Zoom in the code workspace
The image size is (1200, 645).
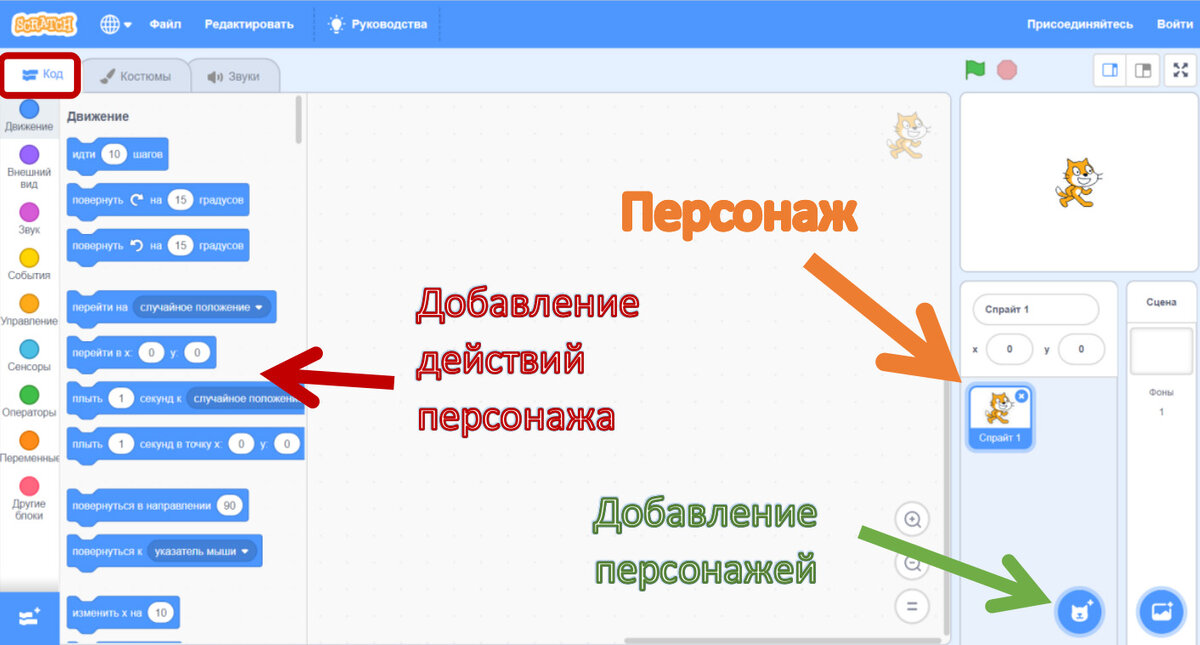[x=912, y=520]
